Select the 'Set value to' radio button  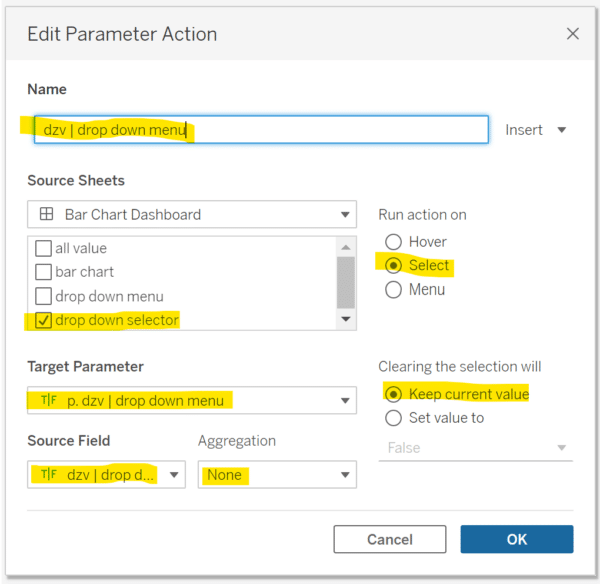click(393, 418)
